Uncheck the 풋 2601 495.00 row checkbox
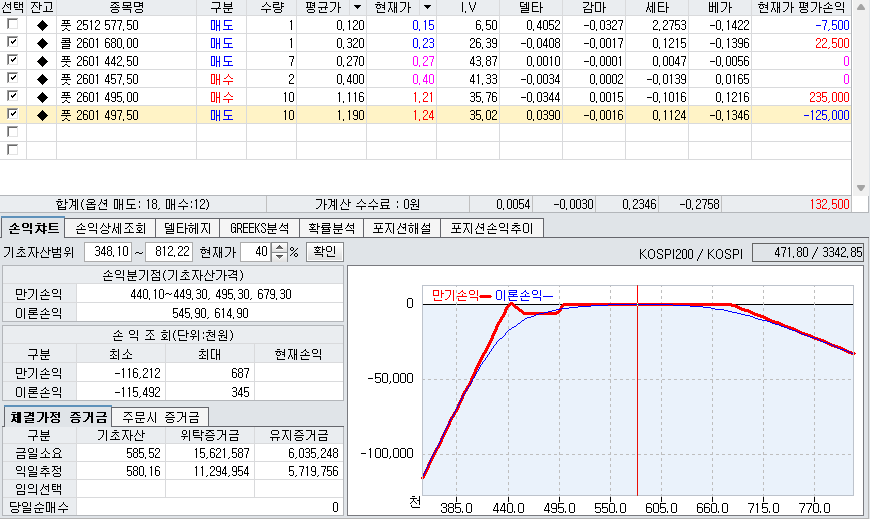Viewport: 870px width, 519px height. pyautogui.click(x=12, y=97)
